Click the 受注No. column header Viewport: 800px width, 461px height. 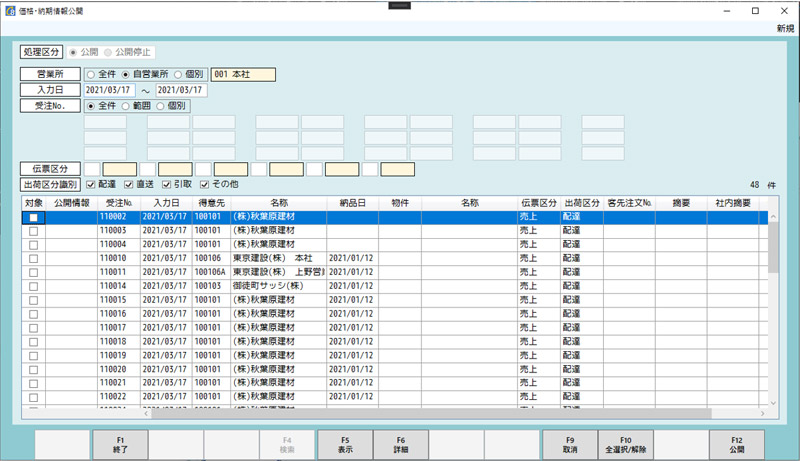click(119, 203)
